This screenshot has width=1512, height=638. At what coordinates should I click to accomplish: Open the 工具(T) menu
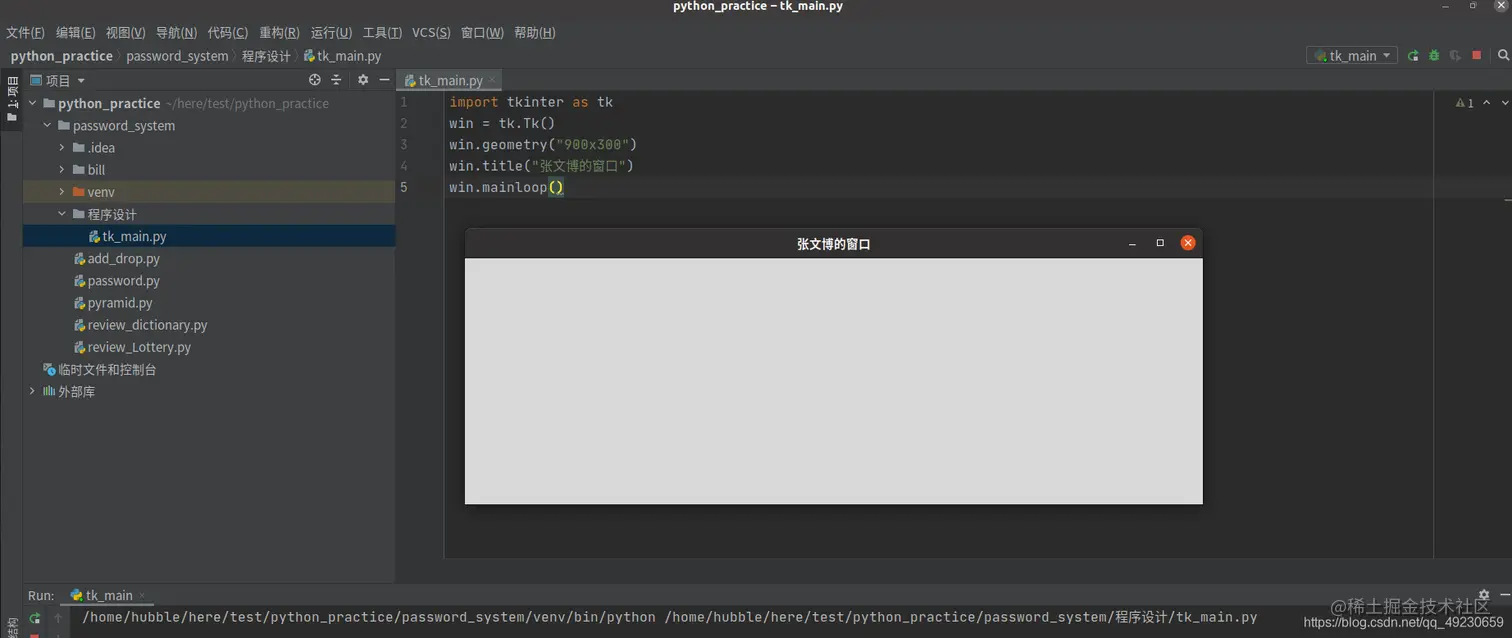(382, 33)
